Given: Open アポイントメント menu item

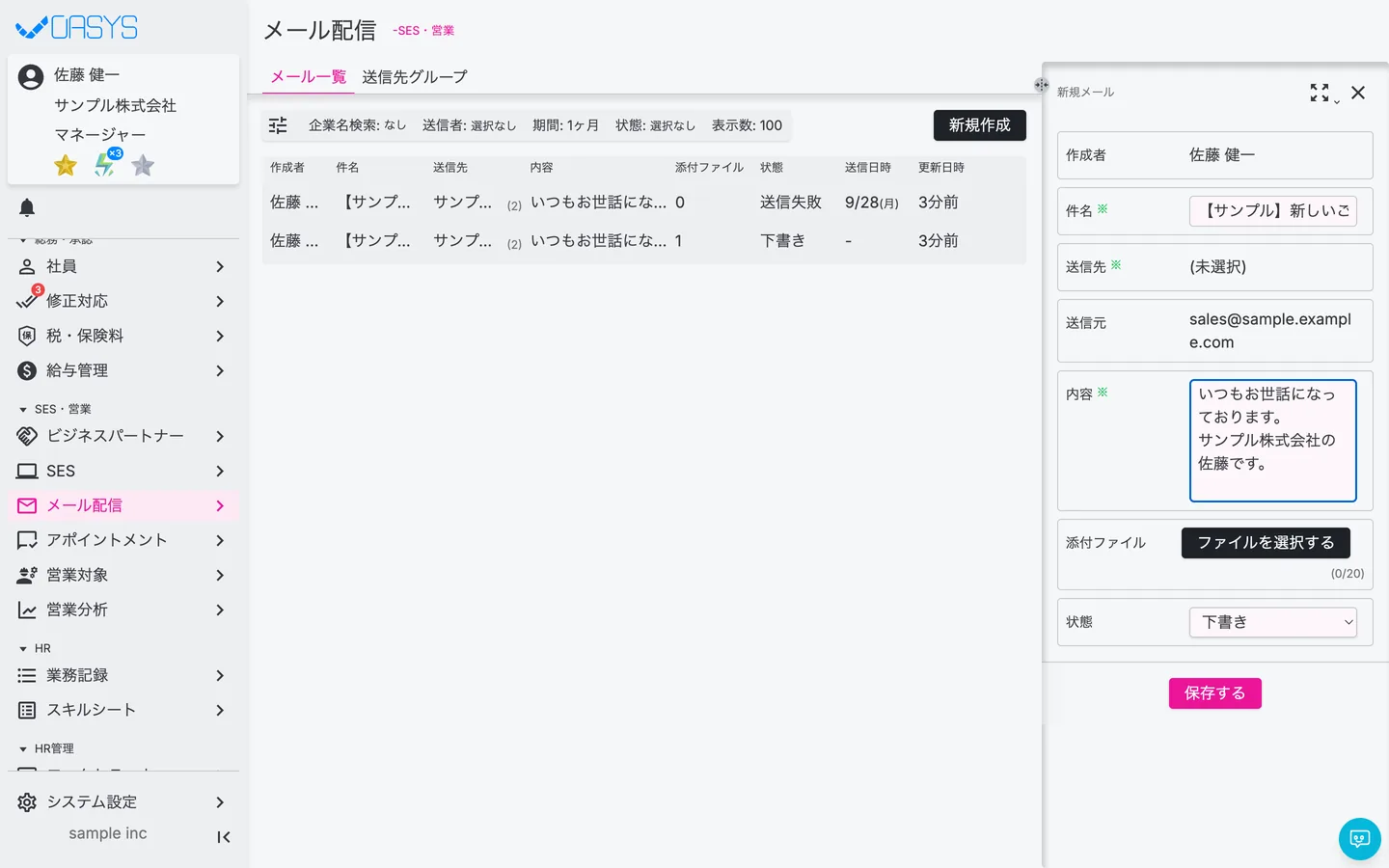Looking at the screenshot, I should coord(123,540).
